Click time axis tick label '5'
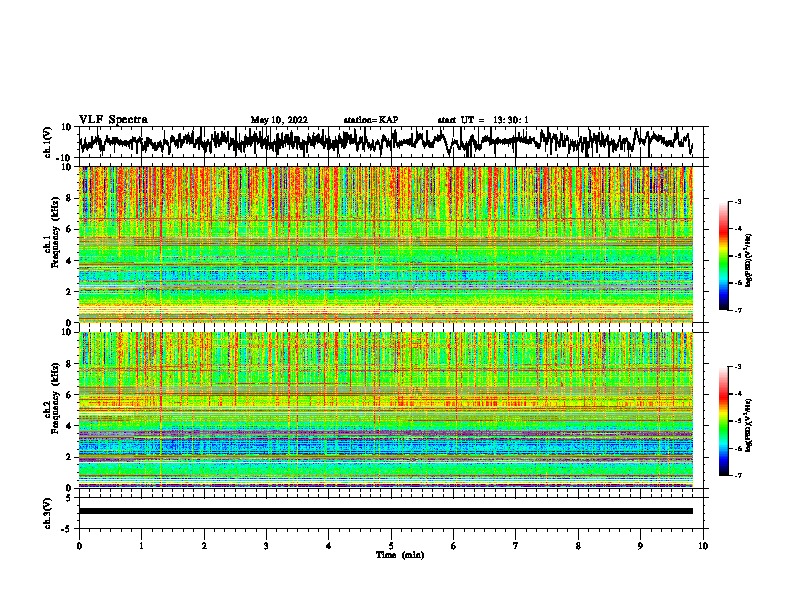This screenshot has width=792, height=612. 391,546
